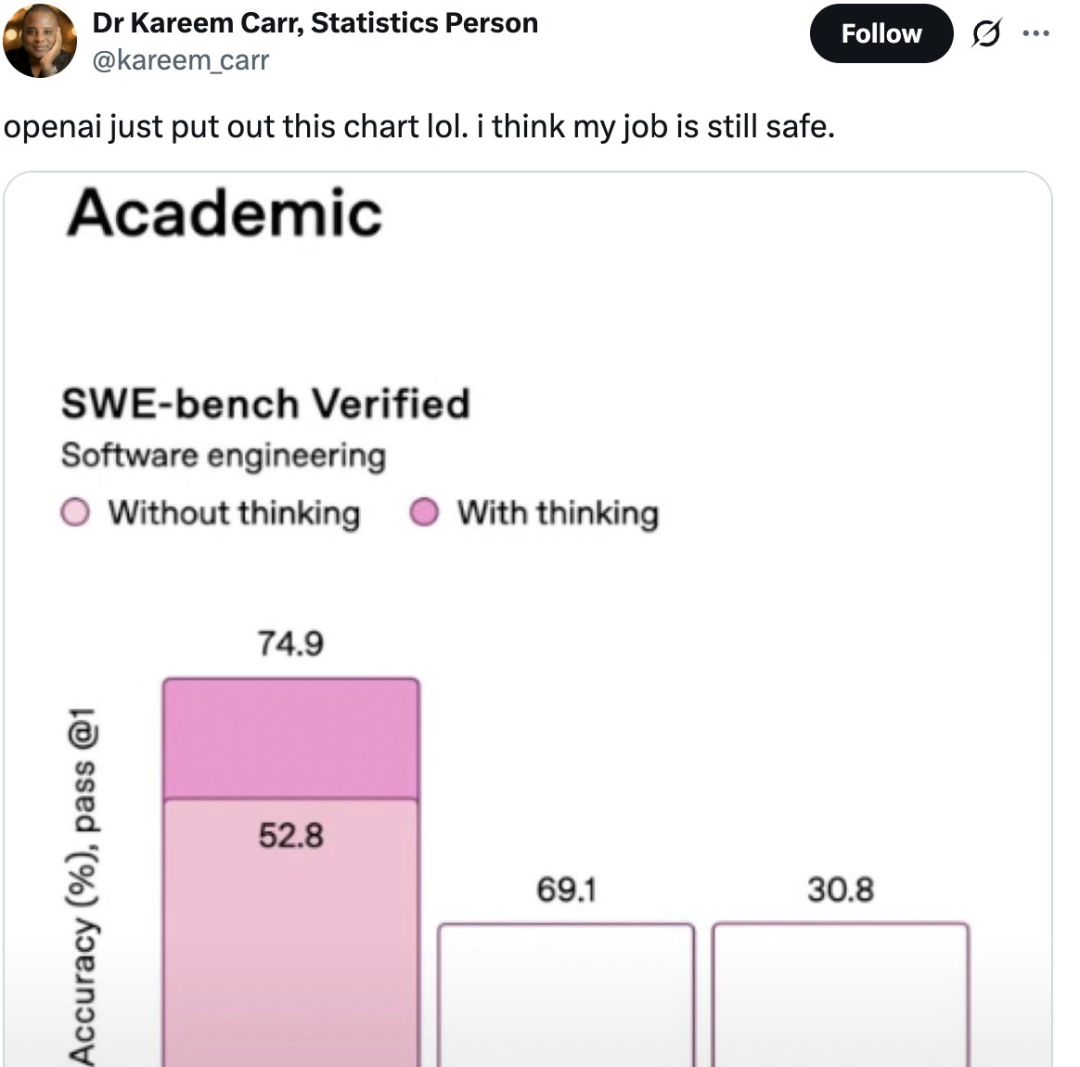Open the @kareem_carr handle link

pyautogui.click(x=181, y=60)
